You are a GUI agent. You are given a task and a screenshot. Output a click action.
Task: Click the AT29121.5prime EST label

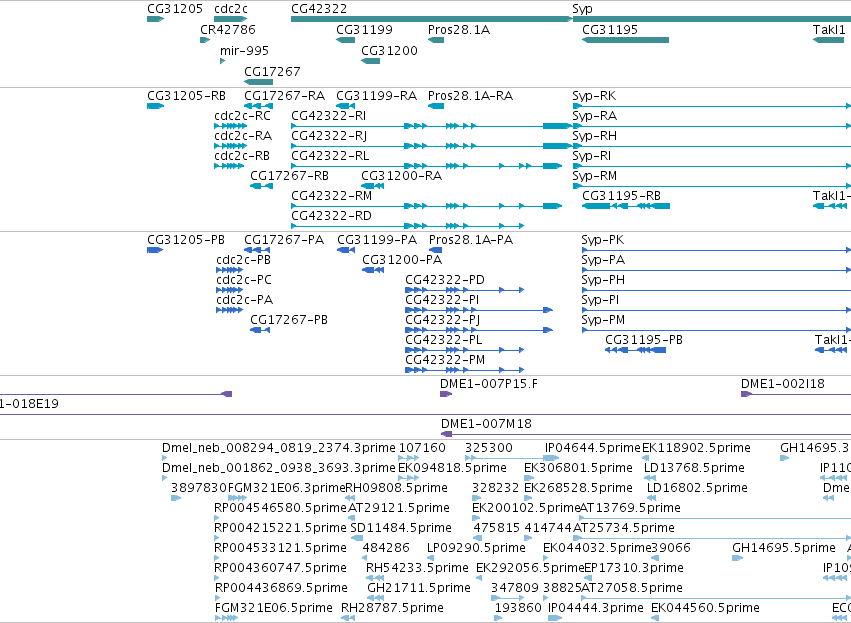[x=399, y=508]
